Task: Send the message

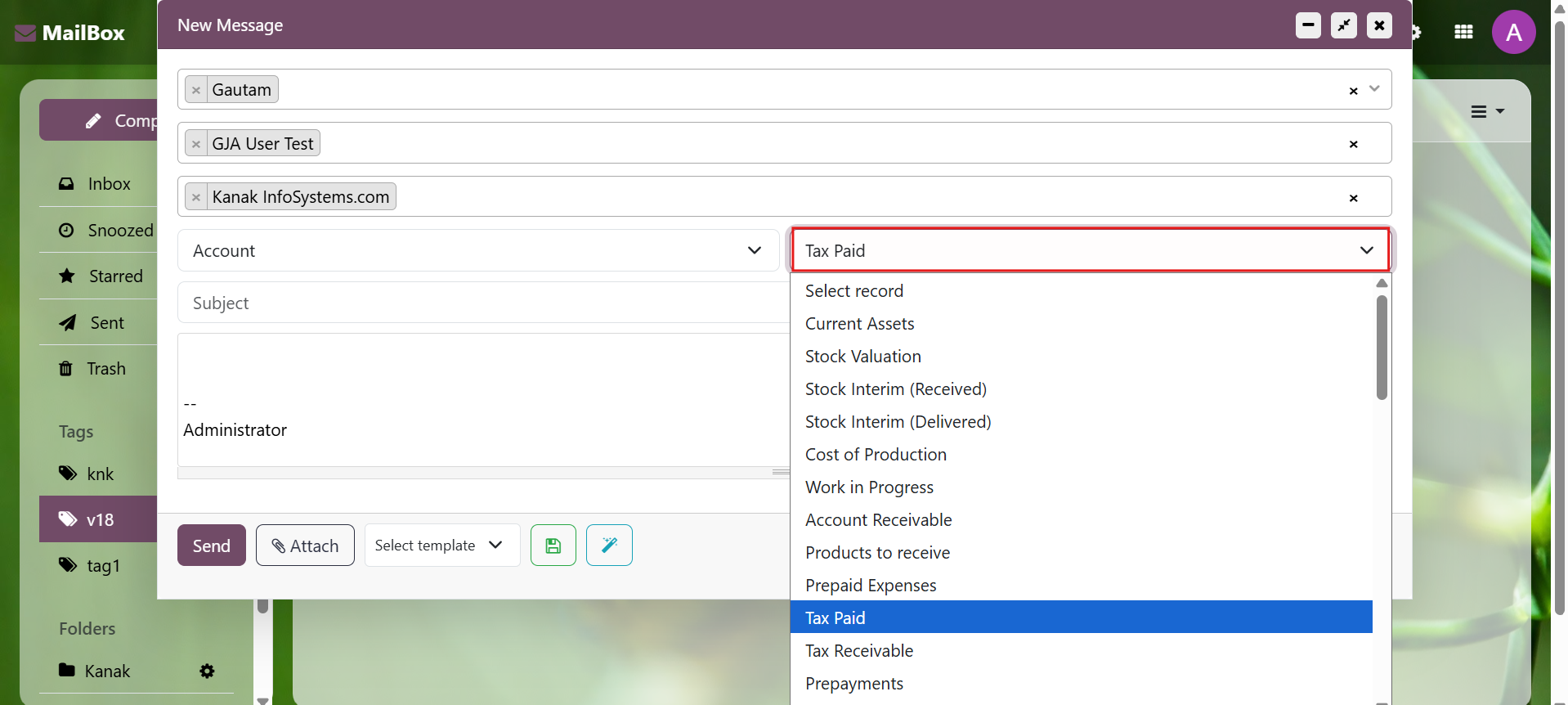Action: [x=211, y=546]
